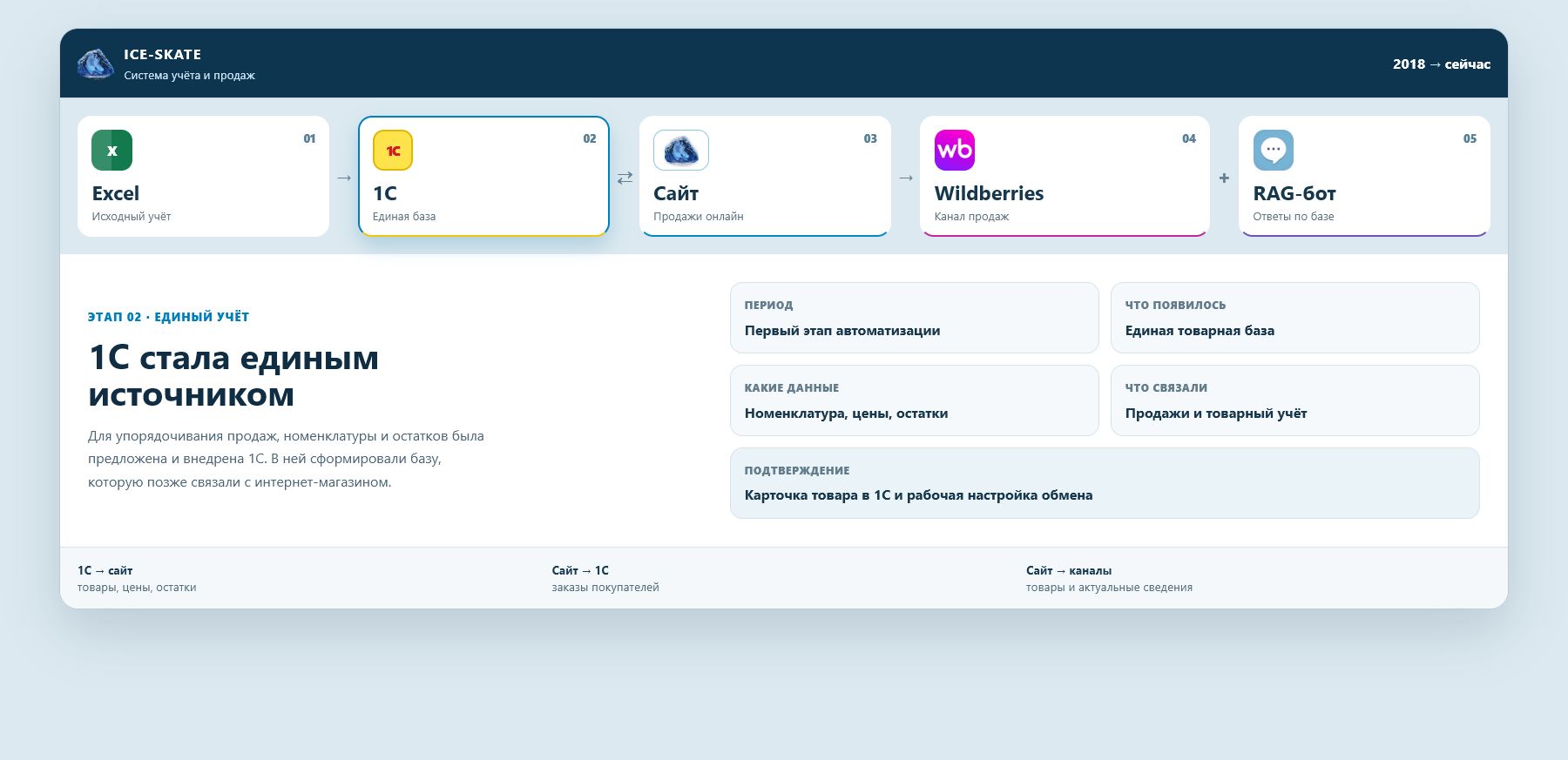Select the Excel stage tab

pyautogui.click(x=203, y=176)
